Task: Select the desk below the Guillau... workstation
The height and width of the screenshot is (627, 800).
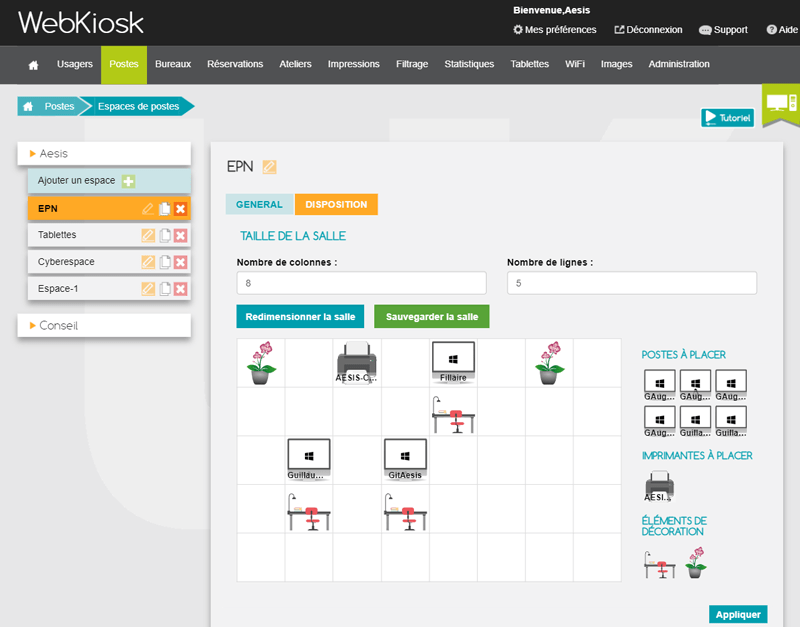Action: pyautogui.click(x=309, y=512)
